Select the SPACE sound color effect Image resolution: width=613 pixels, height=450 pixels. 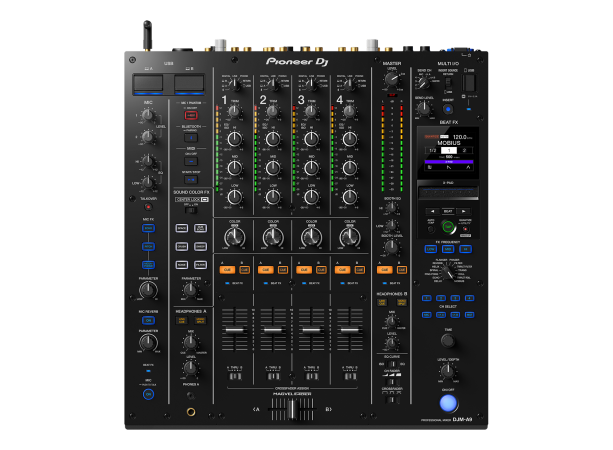pyautogui.click(x=182, y=228)
